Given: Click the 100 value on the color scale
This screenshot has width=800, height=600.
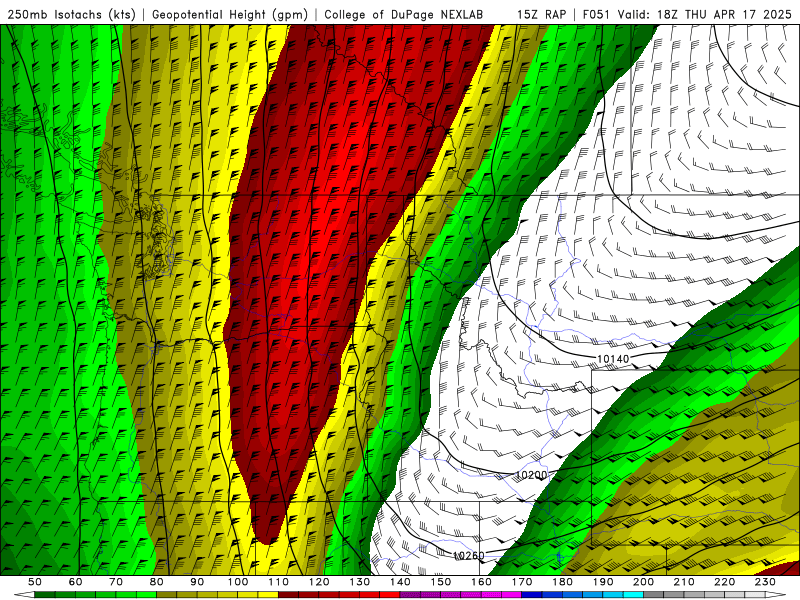Looking at the screenshot, I should pos(238,582).
